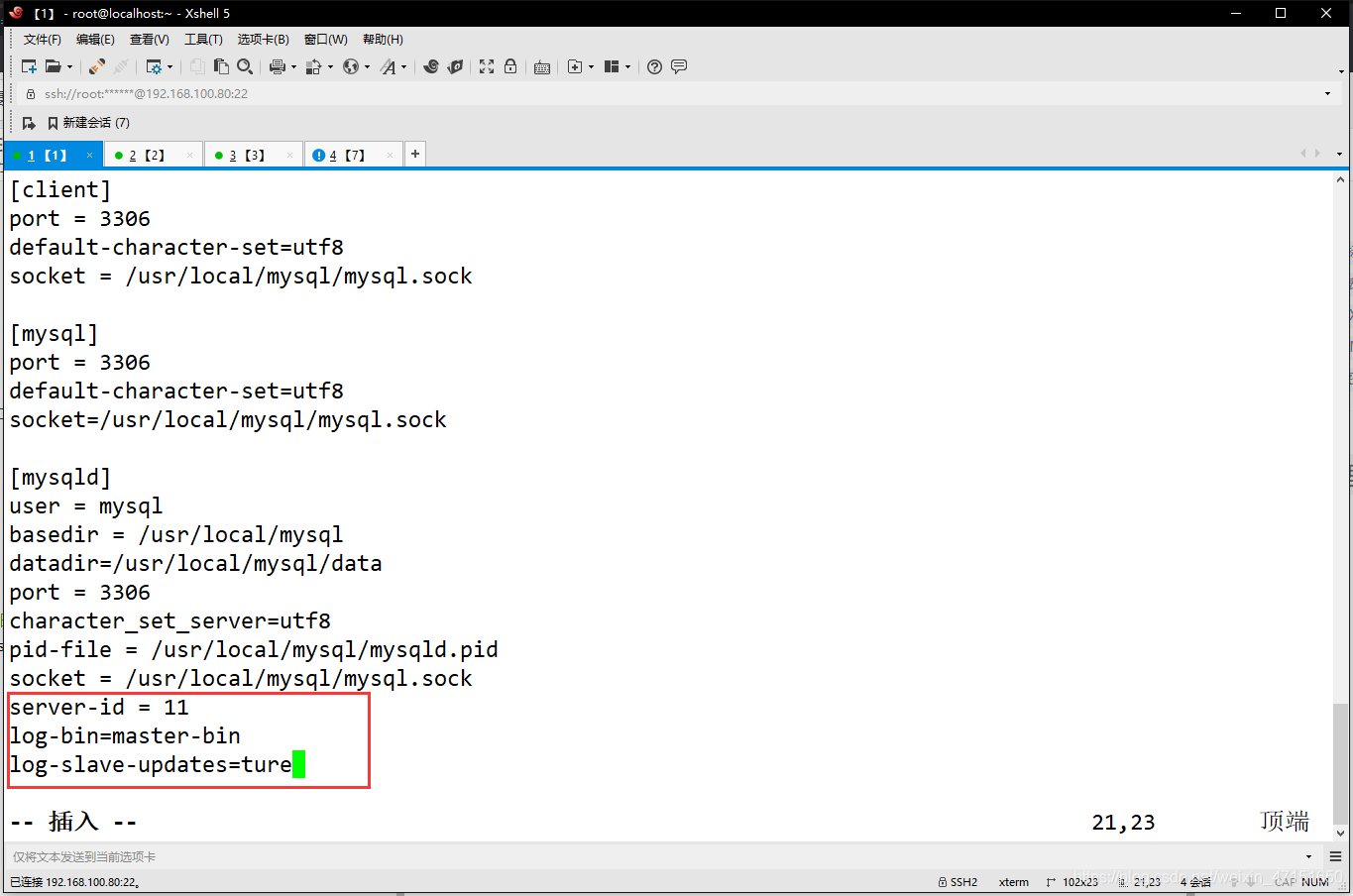Click the Open Session folder icon

tap(53, 66)
